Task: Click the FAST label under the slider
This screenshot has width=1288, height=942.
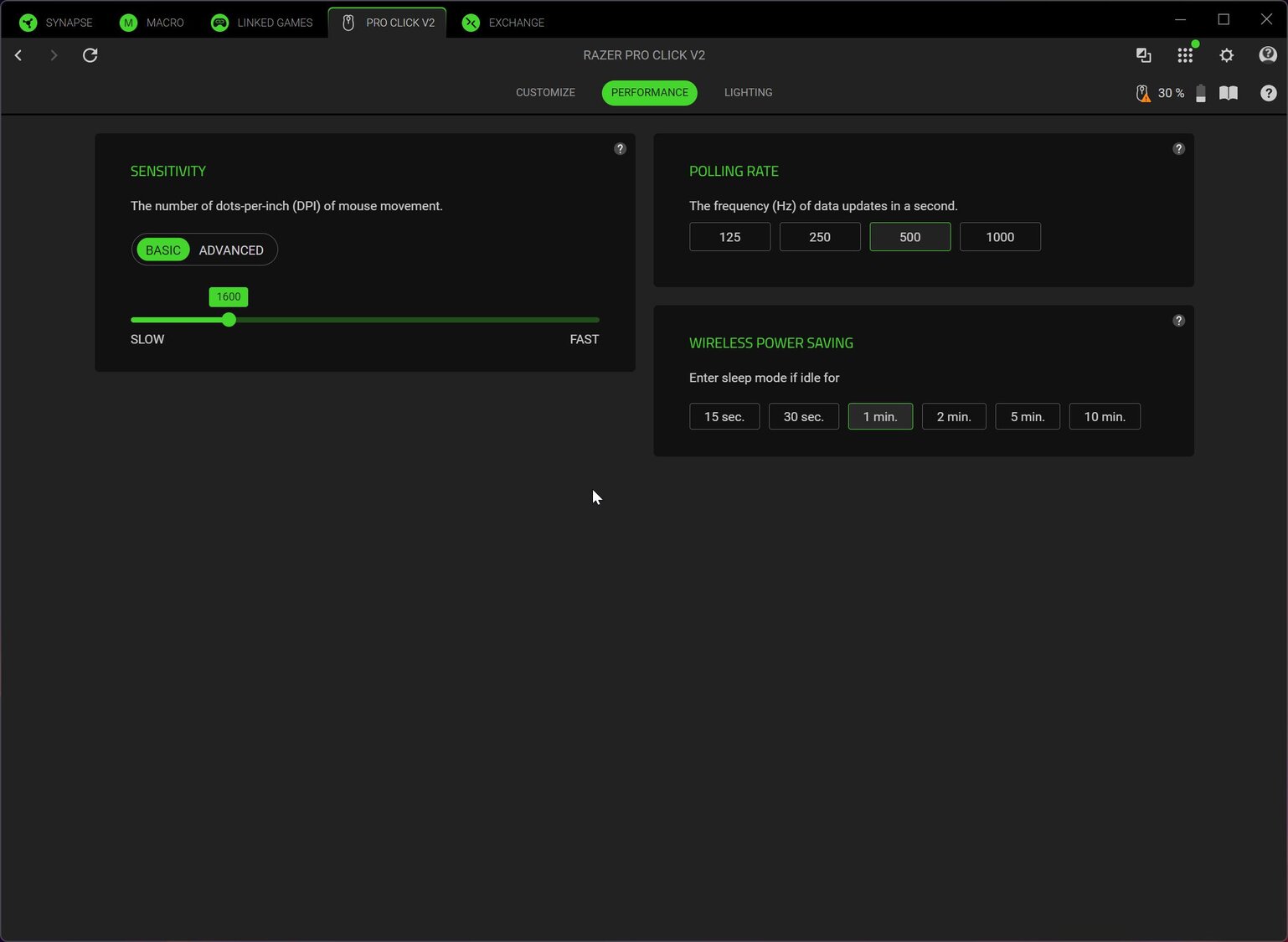Action: point(585,340)
